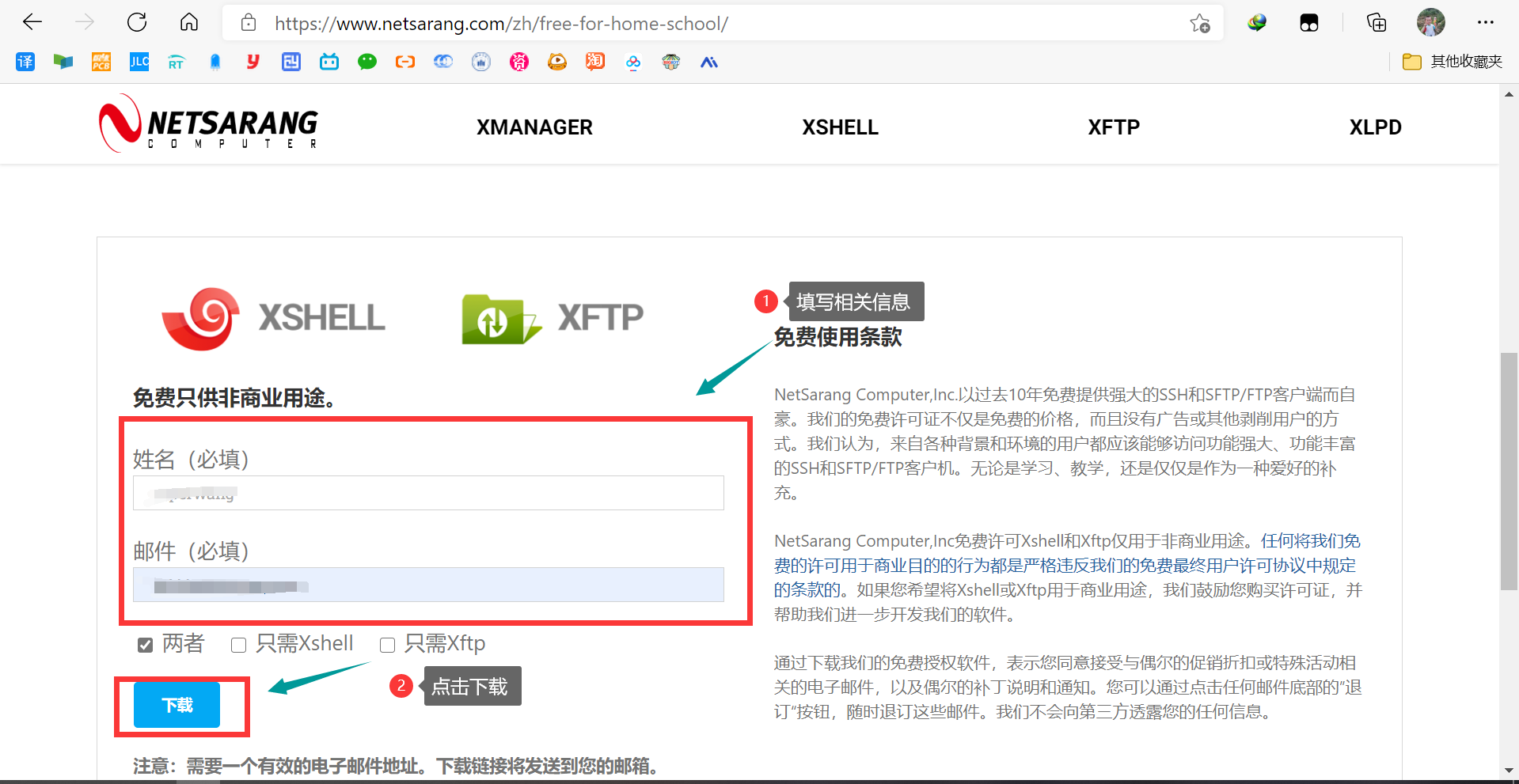The height and width of the screenshot is (784, 1519).
Task: Enable the 只需Xftp checkbox
Action: 387,646
